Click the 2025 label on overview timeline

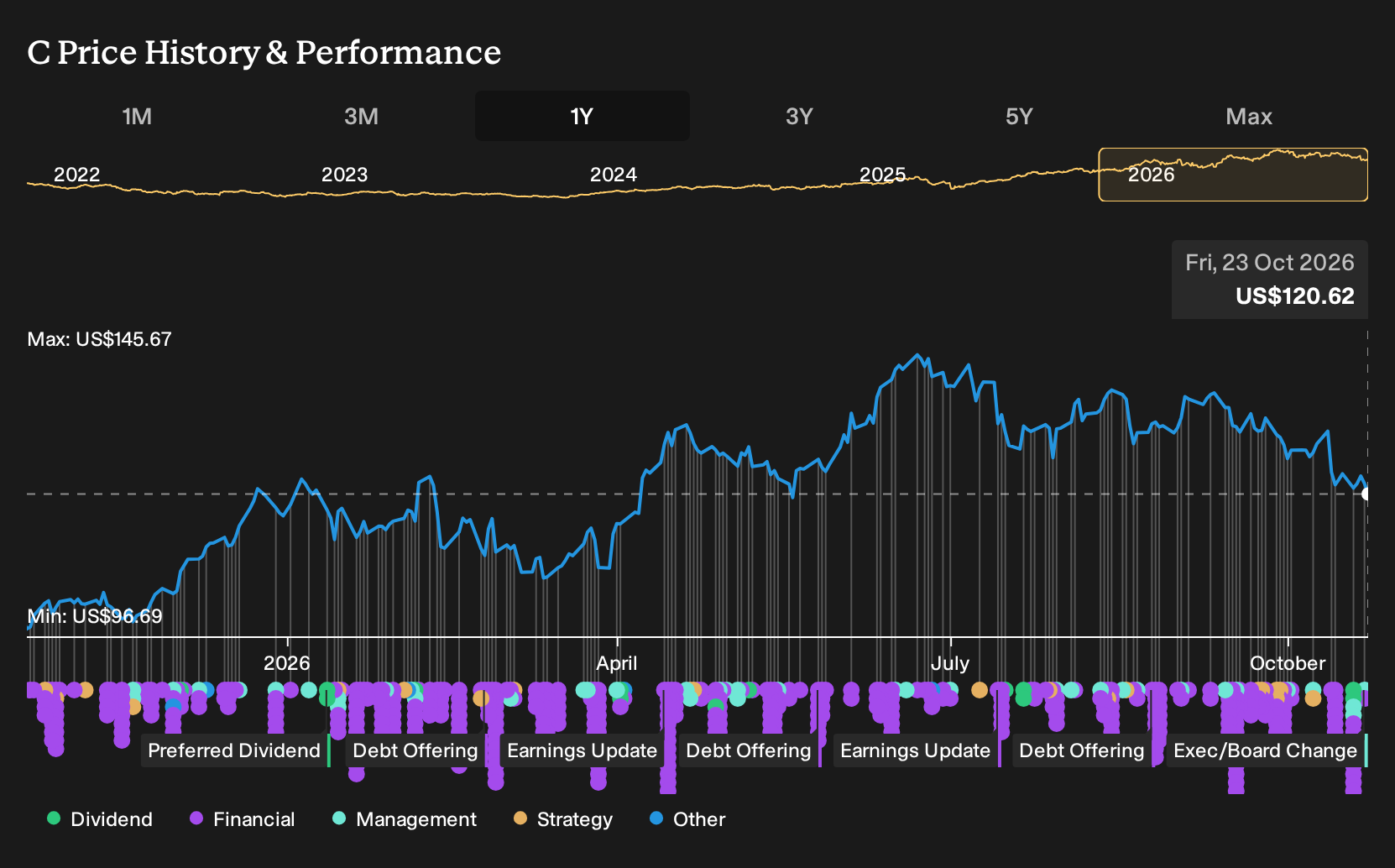[883, 175]
